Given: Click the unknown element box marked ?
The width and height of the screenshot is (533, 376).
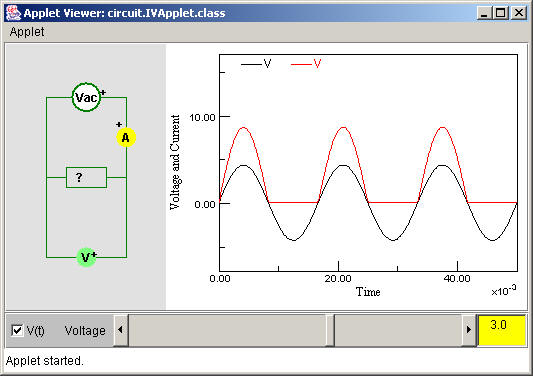Looking at the screenshot, I should 86,177.
